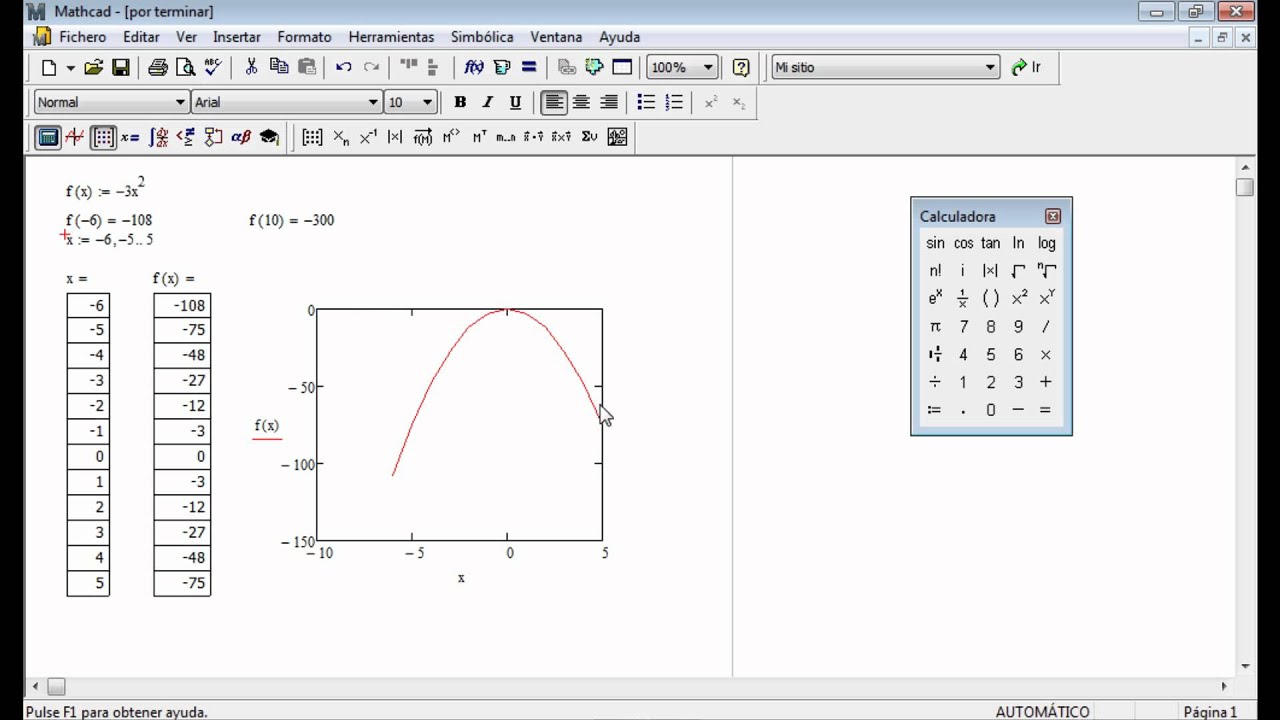This screenshot has width=1280, height=720.
Task: Undo the last action
Action: click(x=344, y=68)
